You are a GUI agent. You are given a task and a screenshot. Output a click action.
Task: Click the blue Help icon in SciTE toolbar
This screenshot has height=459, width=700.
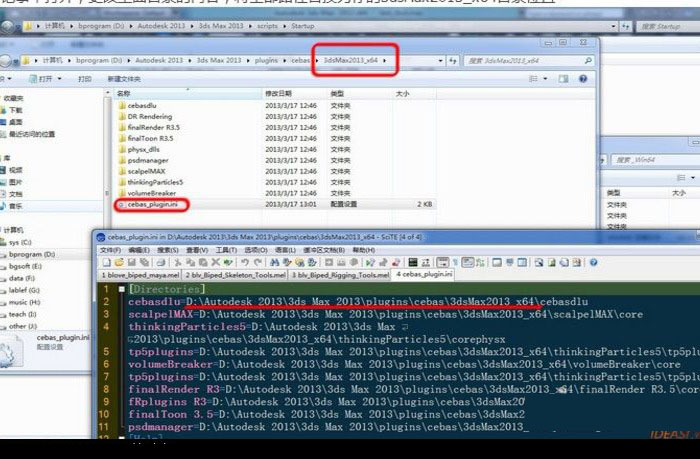click(x=593, y=263)
